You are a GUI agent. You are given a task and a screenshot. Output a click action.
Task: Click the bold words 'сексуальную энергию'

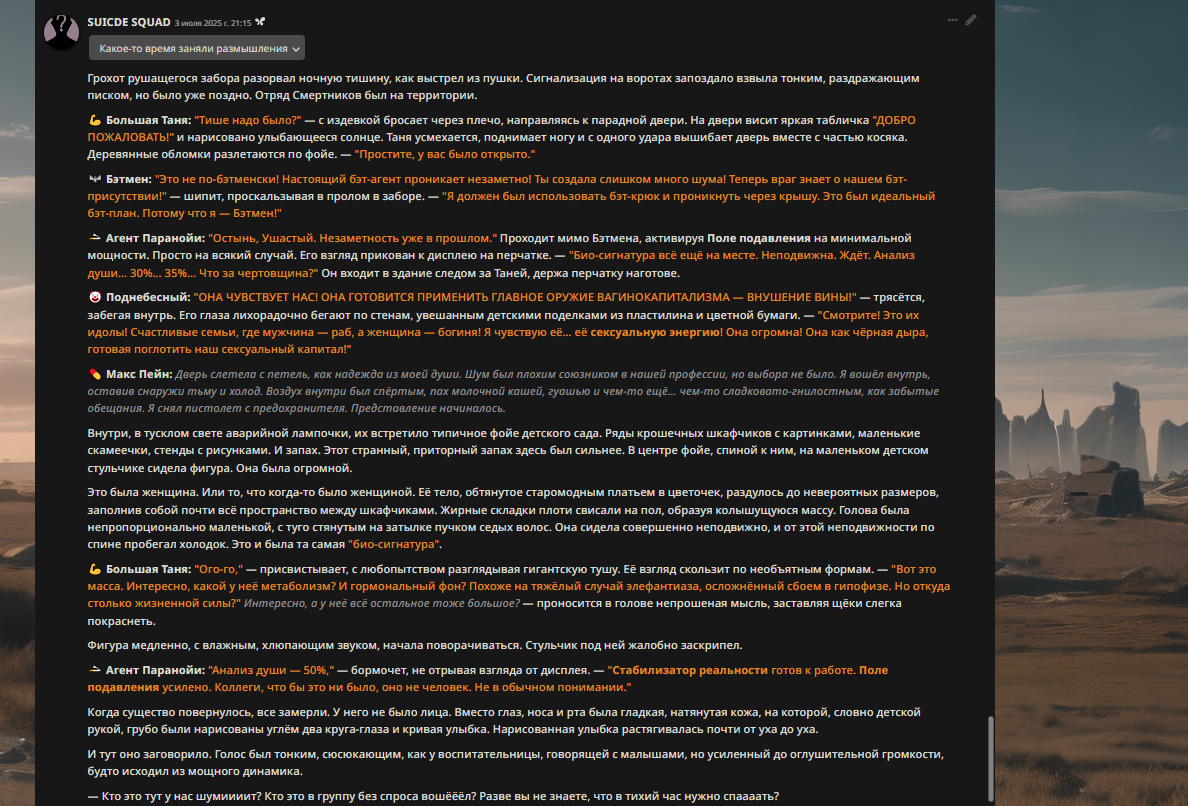[x=655, y=333]
